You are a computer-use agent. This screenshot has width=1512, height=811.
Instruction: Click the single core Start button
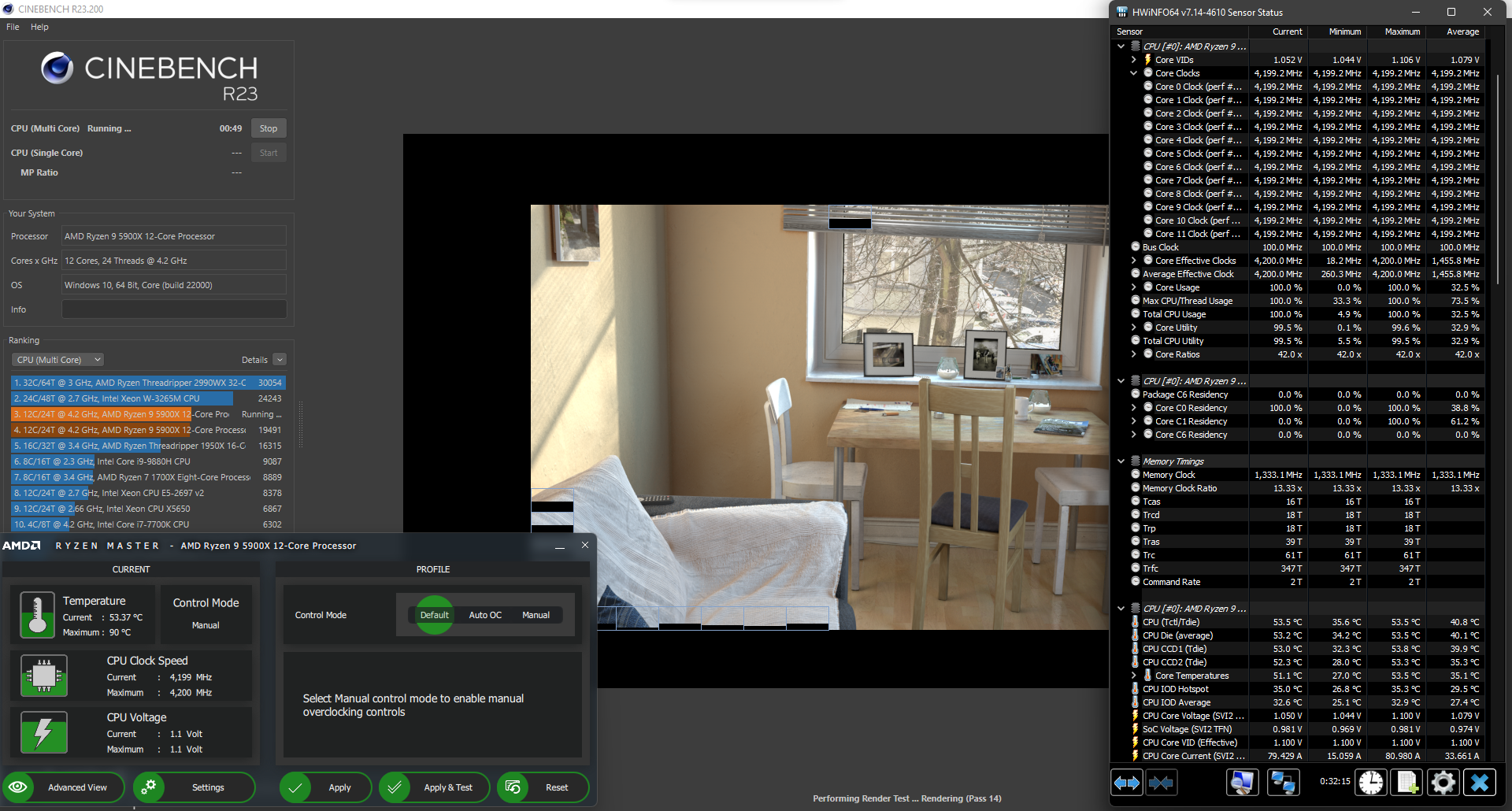[269, 153]
